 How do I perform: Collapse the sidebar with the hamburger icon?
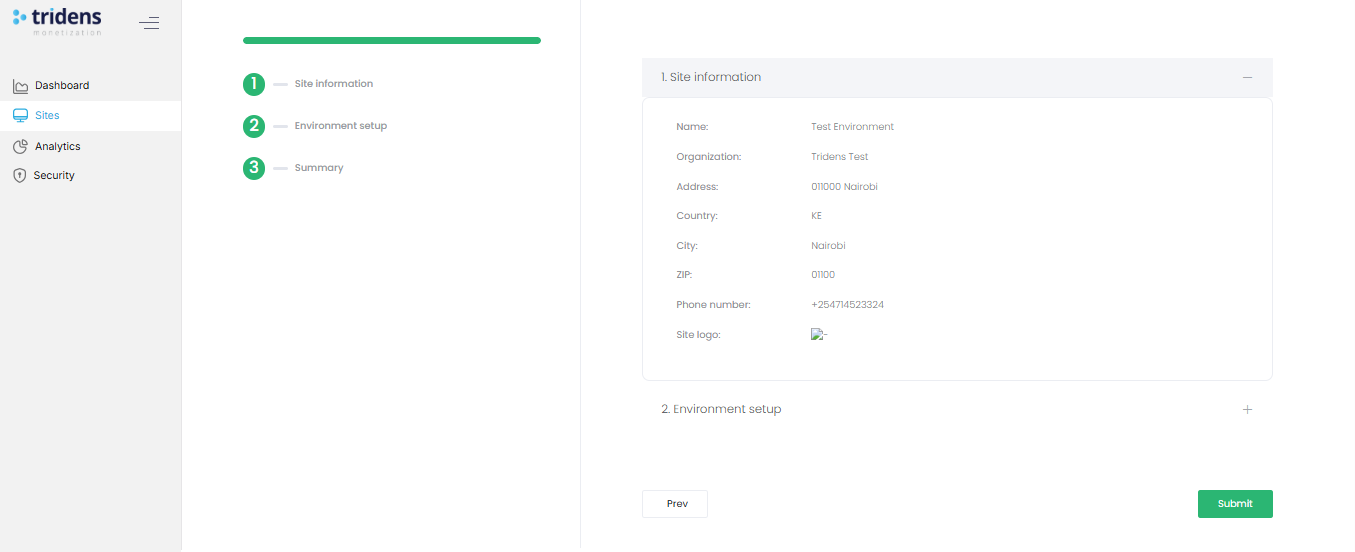149,23
